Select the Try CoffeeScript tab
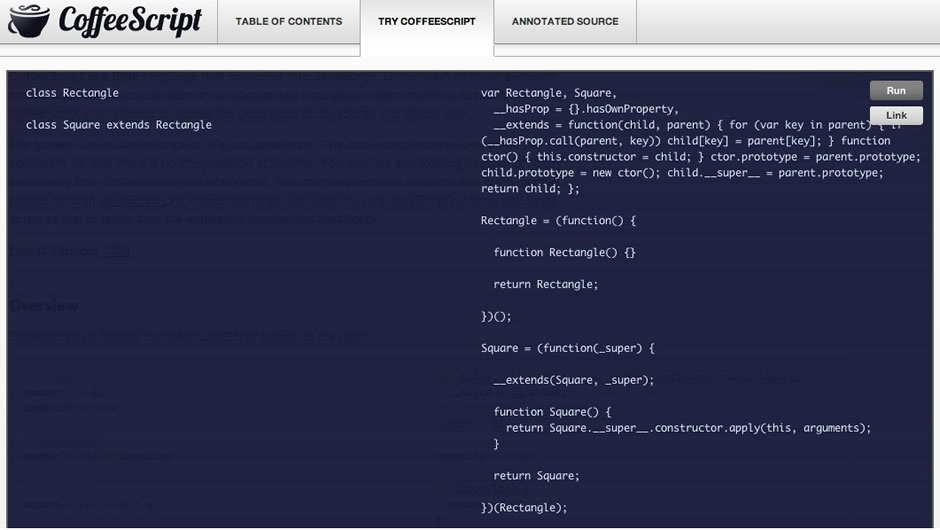This screenshot has width=940, height=530. [427, 22]
